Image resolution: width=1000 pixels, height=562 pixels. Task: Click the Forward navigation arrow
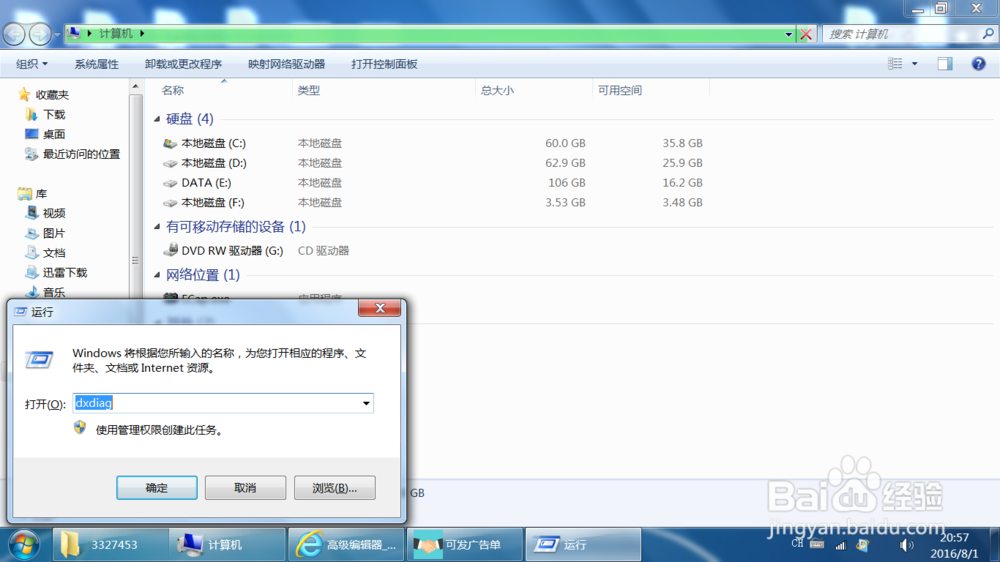(40, 34)
